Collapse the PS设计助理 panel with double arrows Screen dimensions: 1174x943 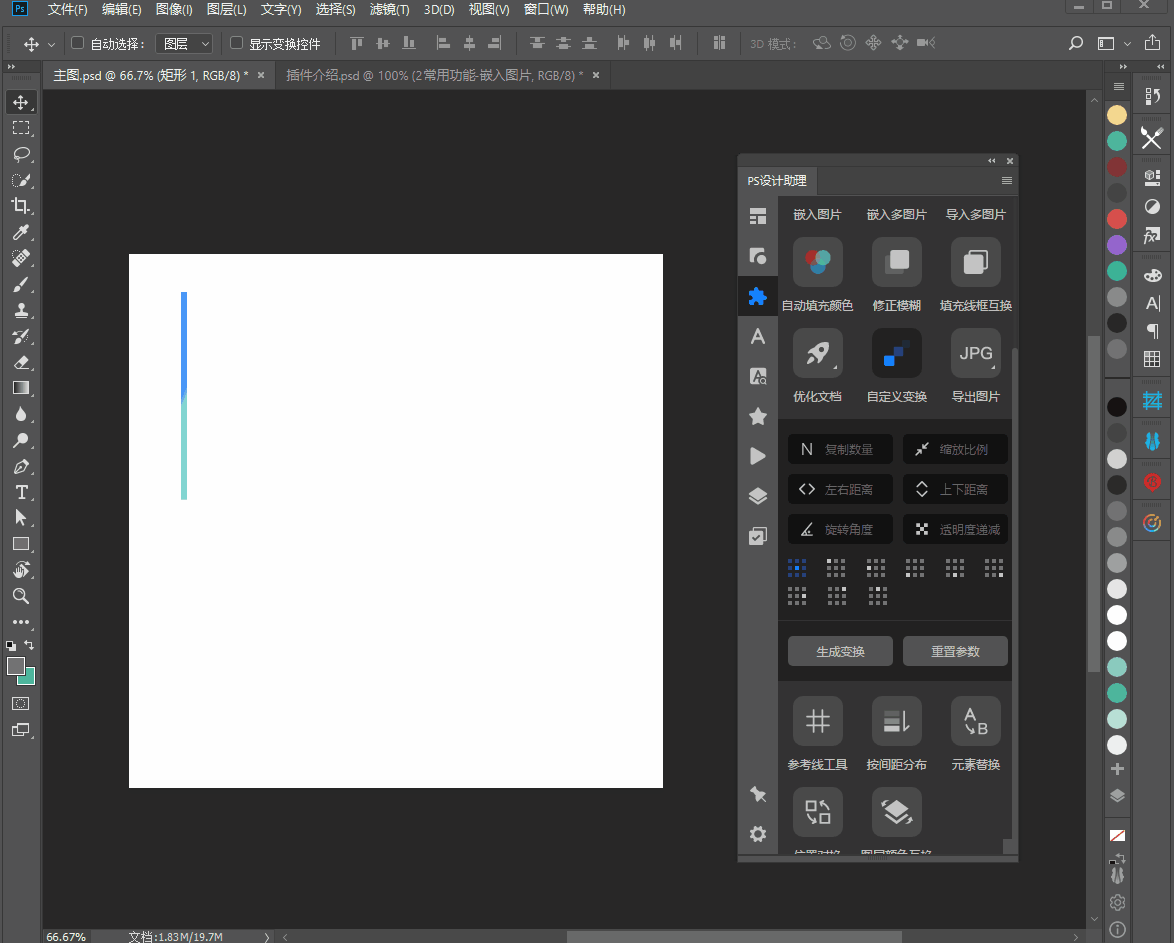coord(991,160)
